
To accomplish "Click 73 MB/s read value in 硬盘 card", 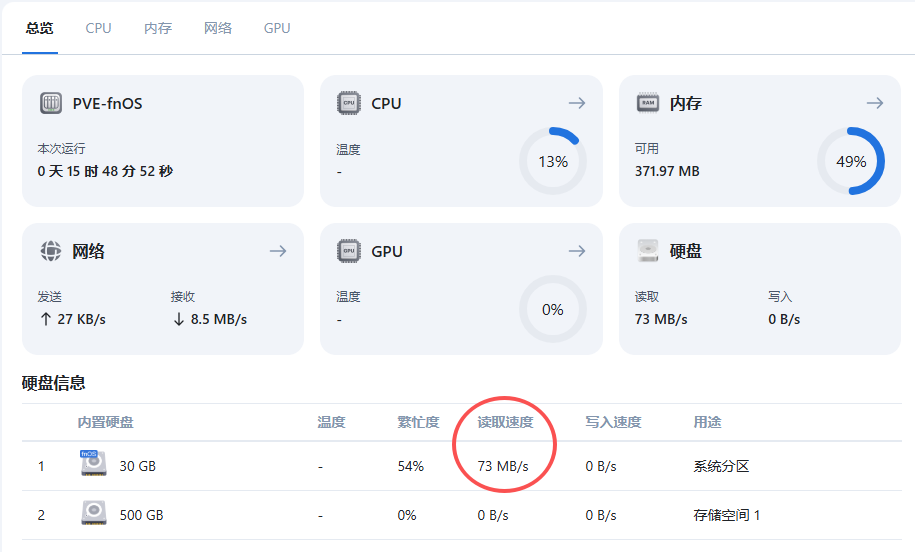I will click(661, 319).
